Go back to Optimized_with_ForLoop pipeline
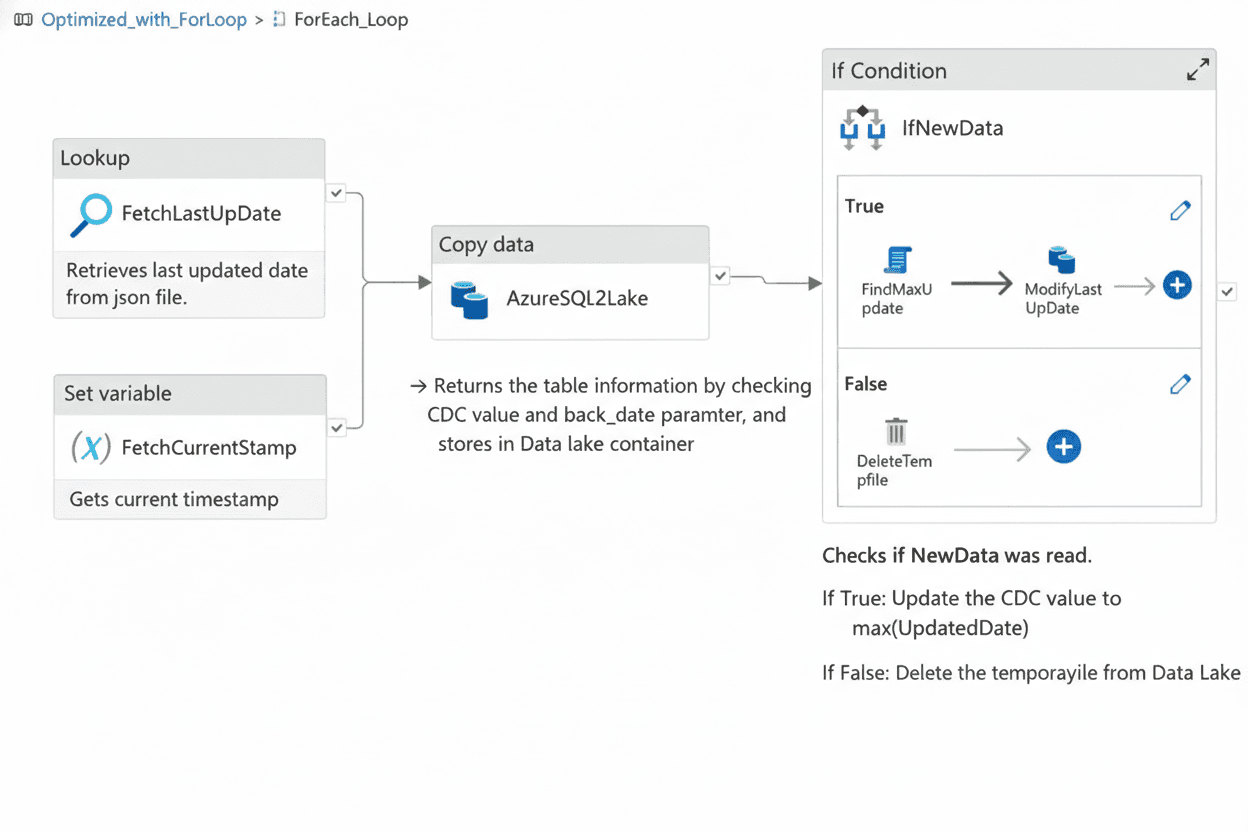Viewport: 1248px width, 832px height. pos(143,18)
